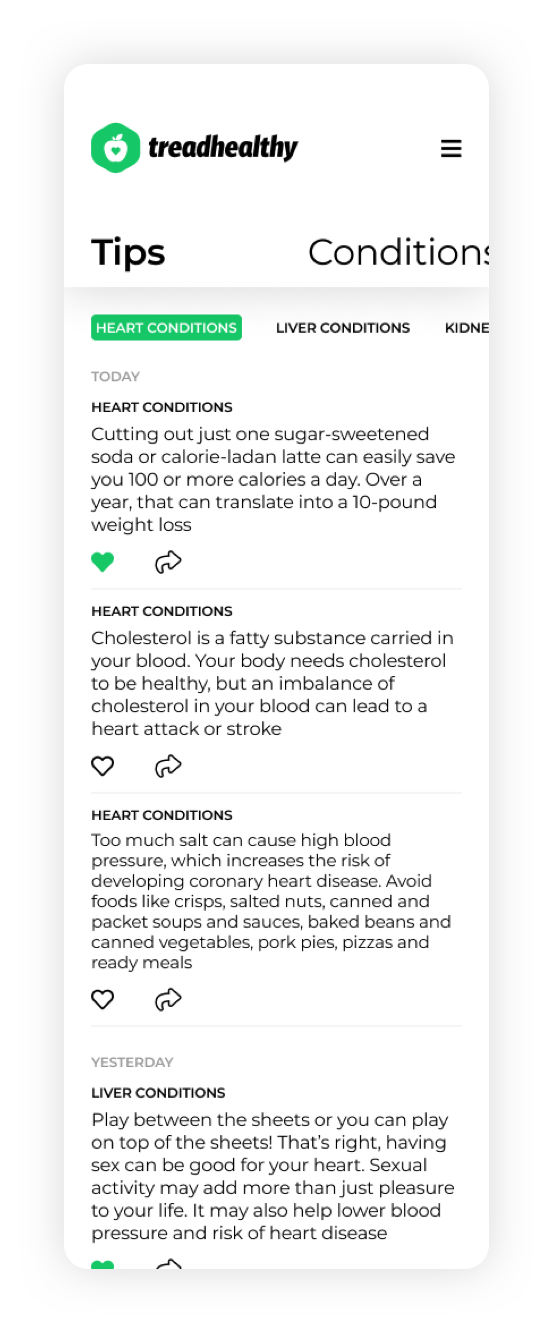Image resolution: width=553 pixels, height=1333 pixels.
Task: Like the cholesterol tip with heart icon
Action: (103, 766)
